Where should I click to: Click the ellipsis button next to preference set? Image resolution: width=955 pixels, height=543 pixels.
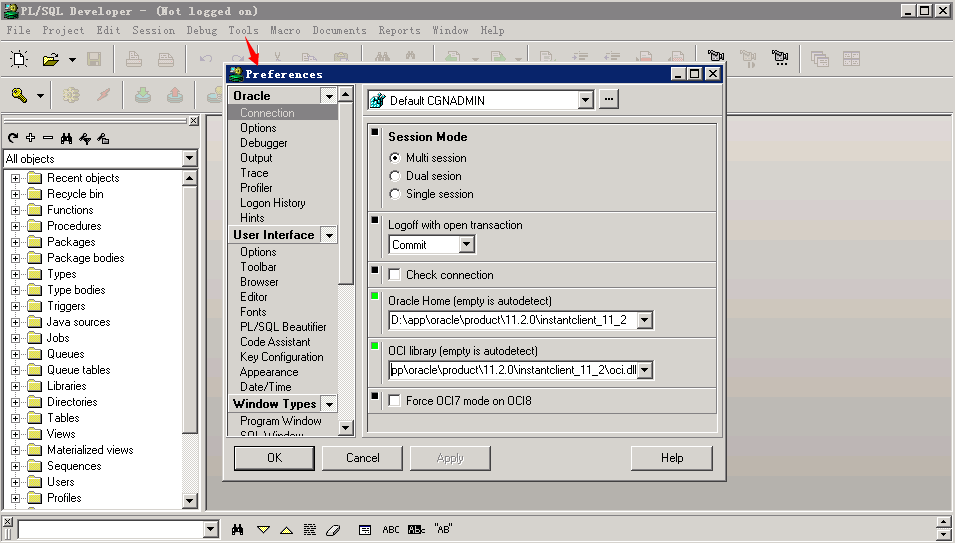608,99
